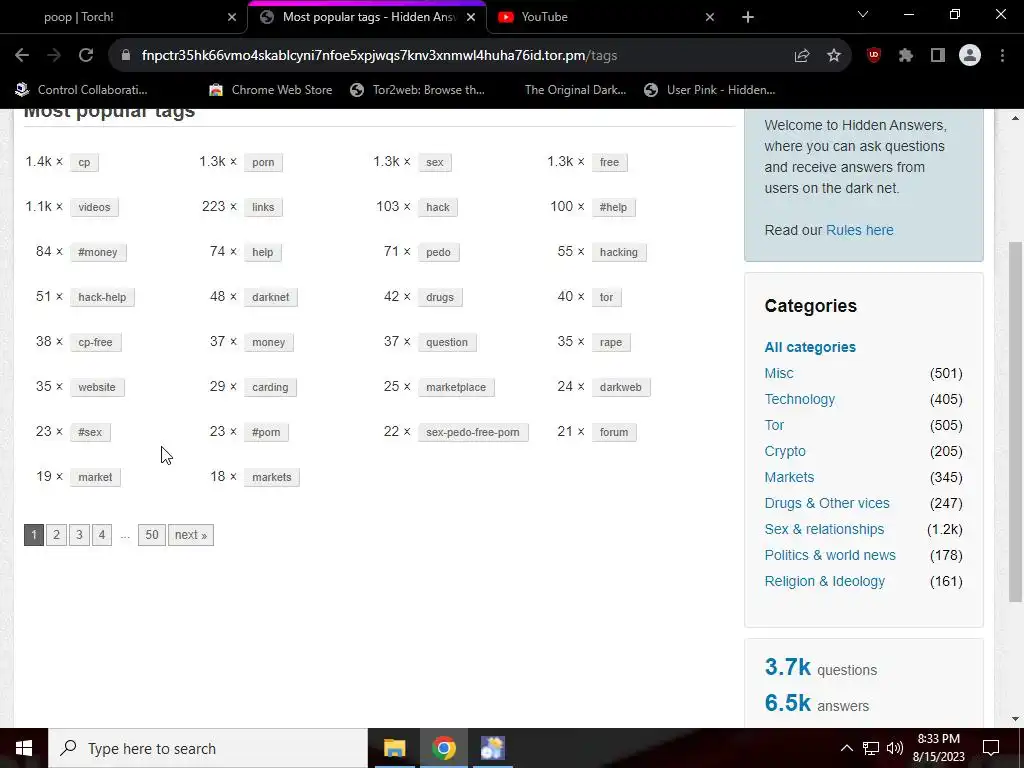1024x768 pixels.
Task: Open the question tag
Action: point(447,342)
